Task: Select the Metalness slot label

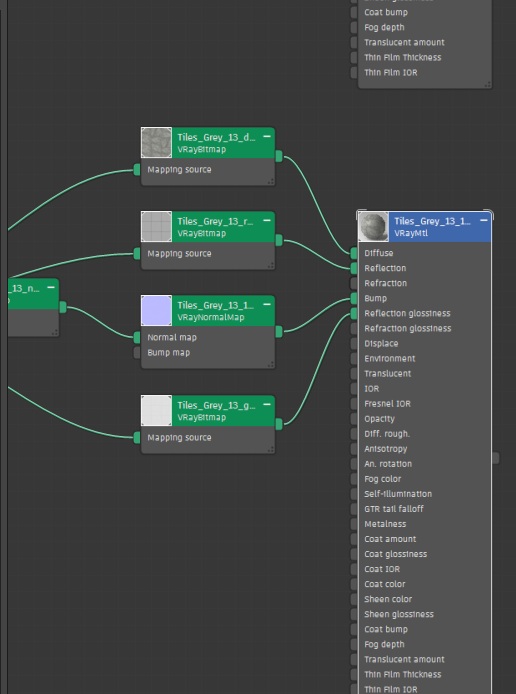Action: (x=385, y=524)
